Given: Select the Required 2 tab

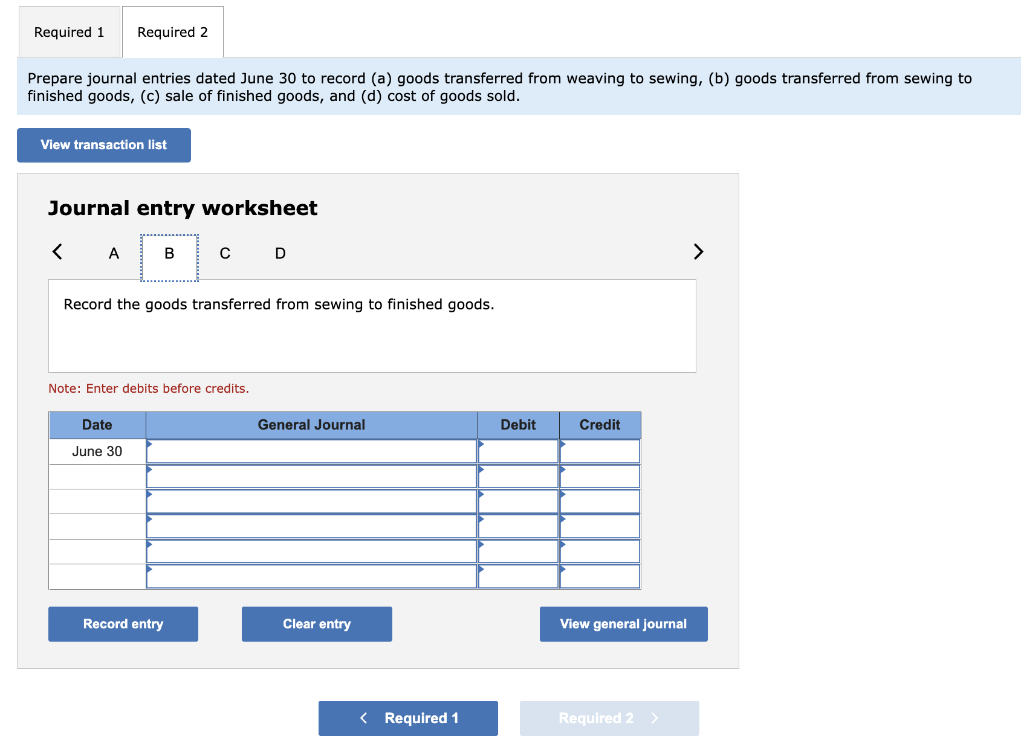Looking at the screenshot, I should pos(172,32).
